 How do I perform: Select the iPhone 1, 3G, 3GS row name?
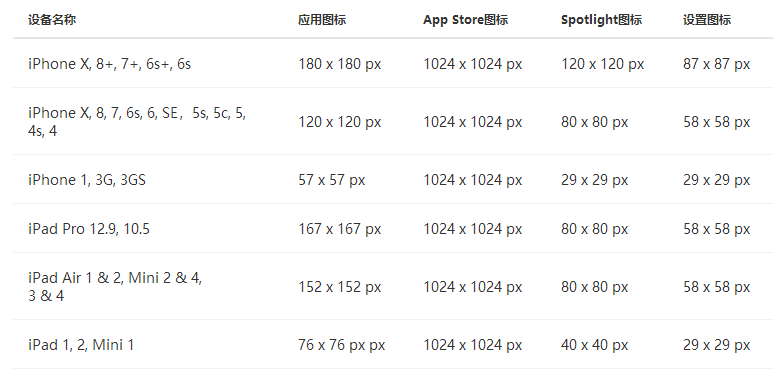(87, 180)
